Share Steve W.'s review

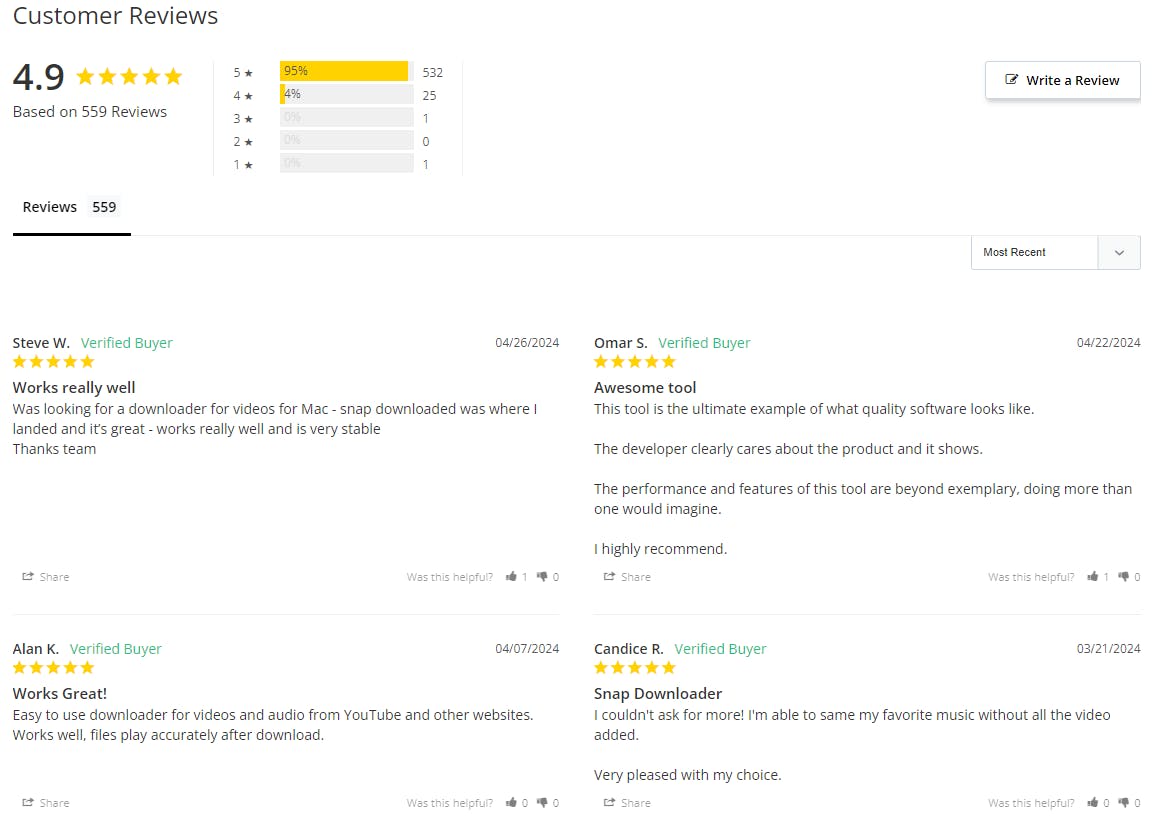(x=46, y=577)
